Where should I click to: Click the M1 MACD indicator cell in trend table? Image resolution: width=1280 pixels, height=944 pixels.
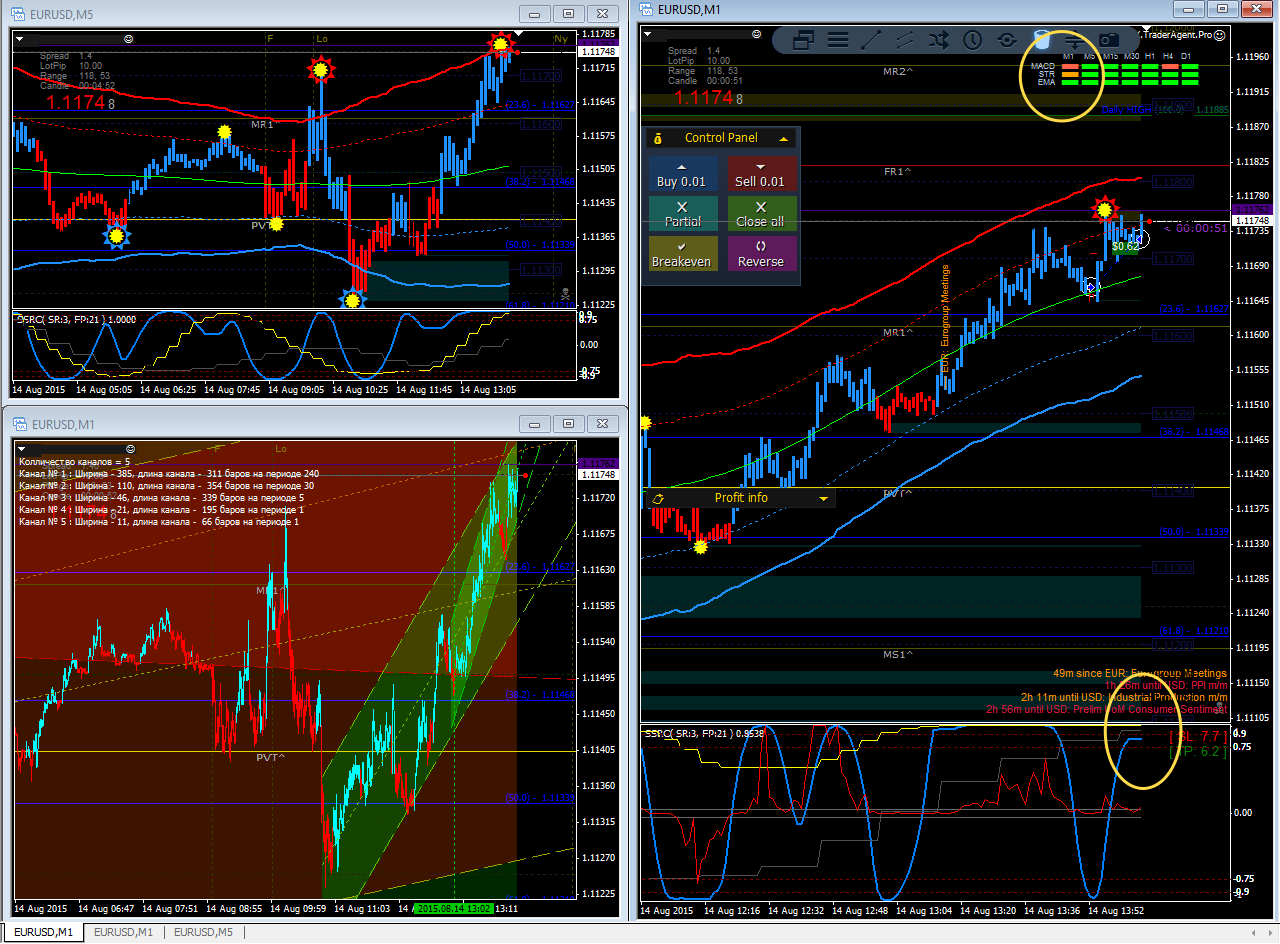(x=1069, y=66)
